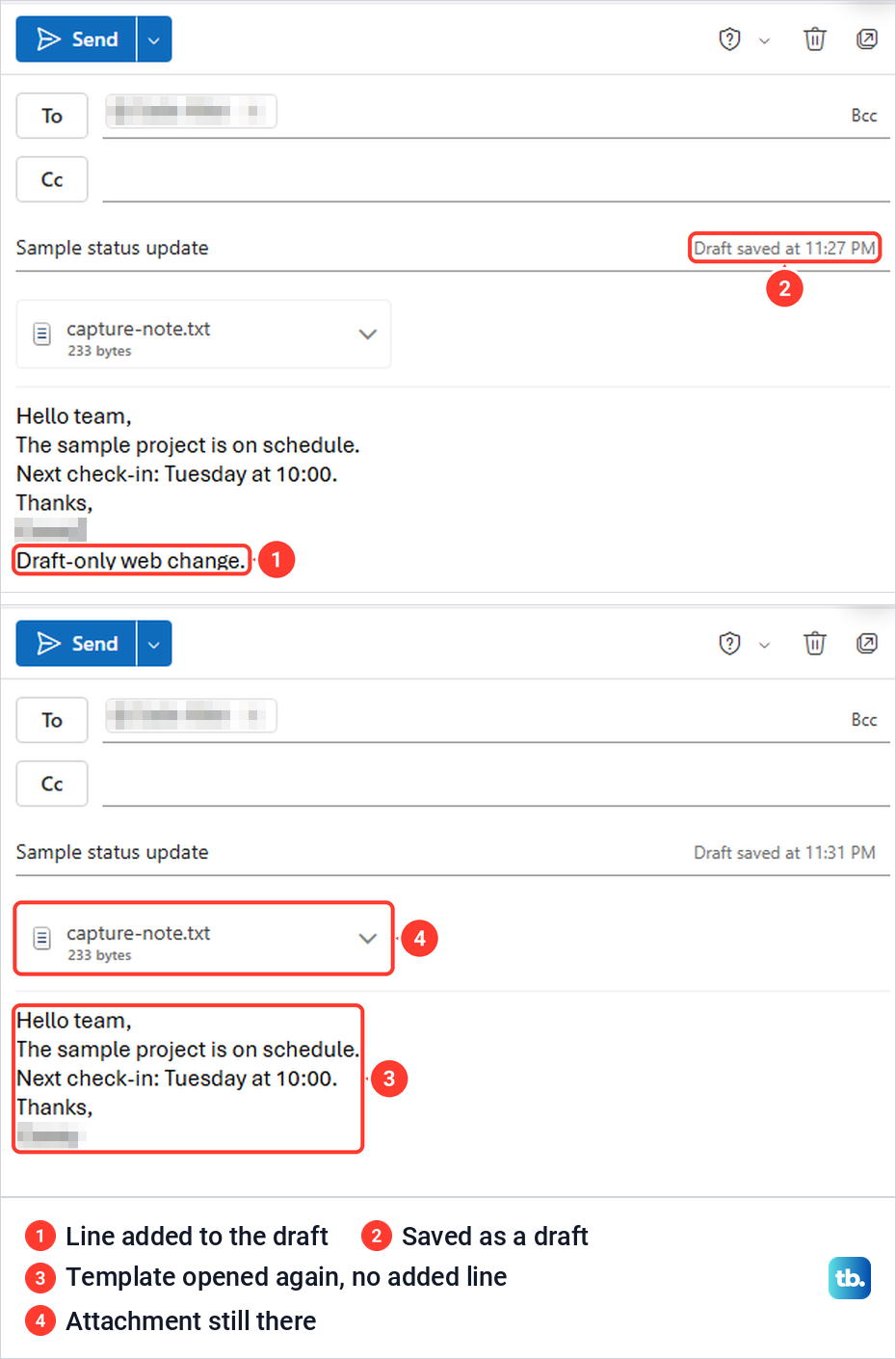This screenshot has height=1359, width=896.
Task: Click the Cc button in bottom draft
Action: 52,784
